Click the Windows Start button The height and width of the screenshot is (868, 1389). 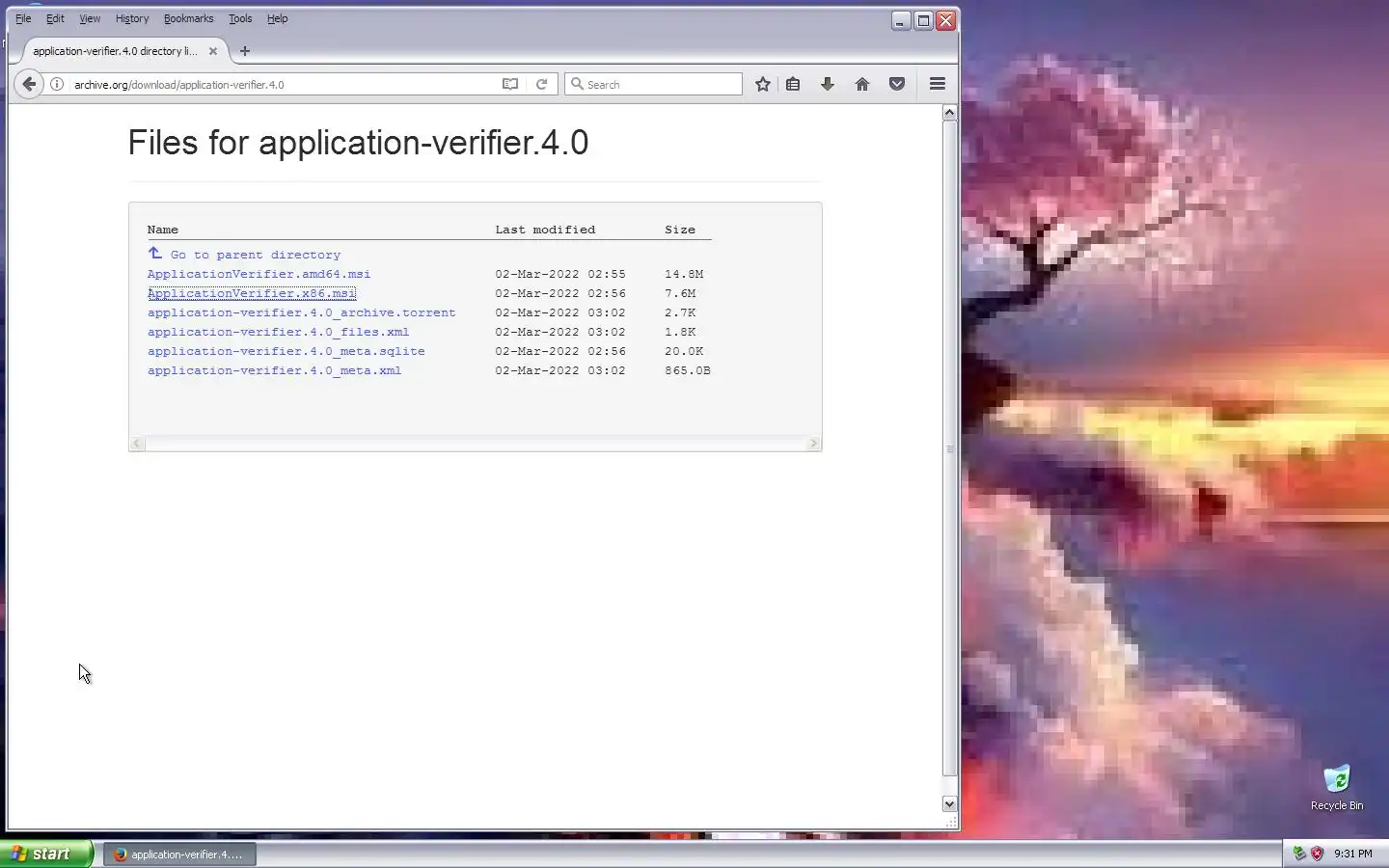pyautogui.click(x=46, y=854)
